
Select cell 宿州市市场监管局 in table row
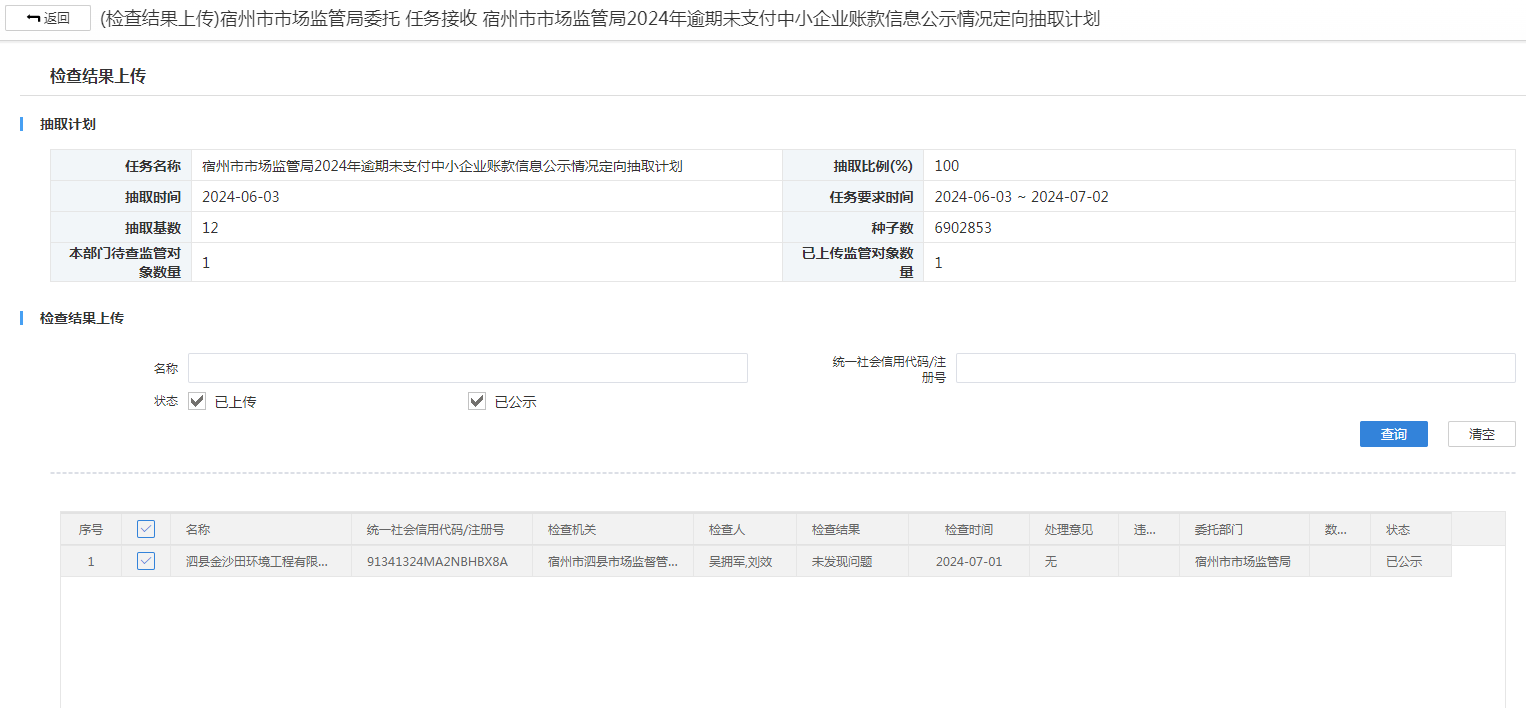(x=1243, y=562)
